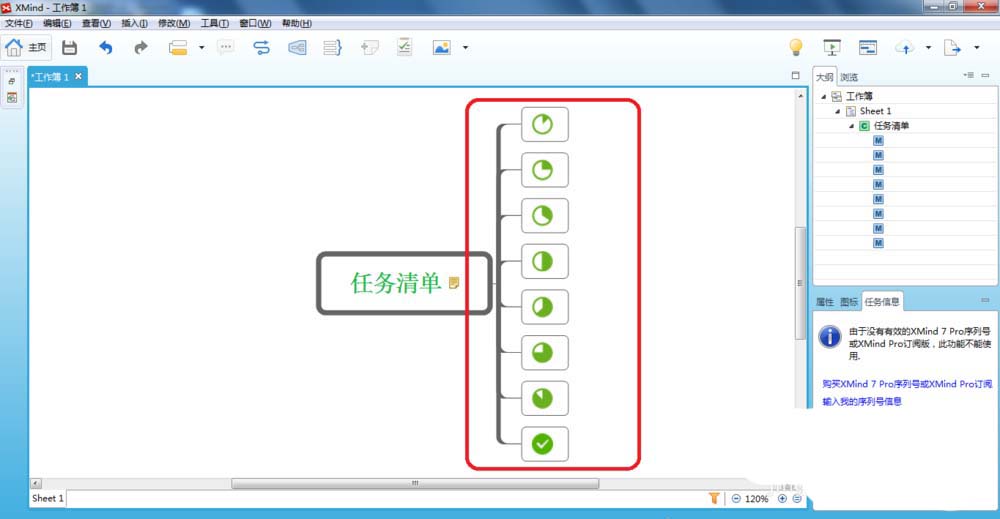The image size is (1000, 519).
Task: Click the task checklist marker icon
Action: pos(404,47)
